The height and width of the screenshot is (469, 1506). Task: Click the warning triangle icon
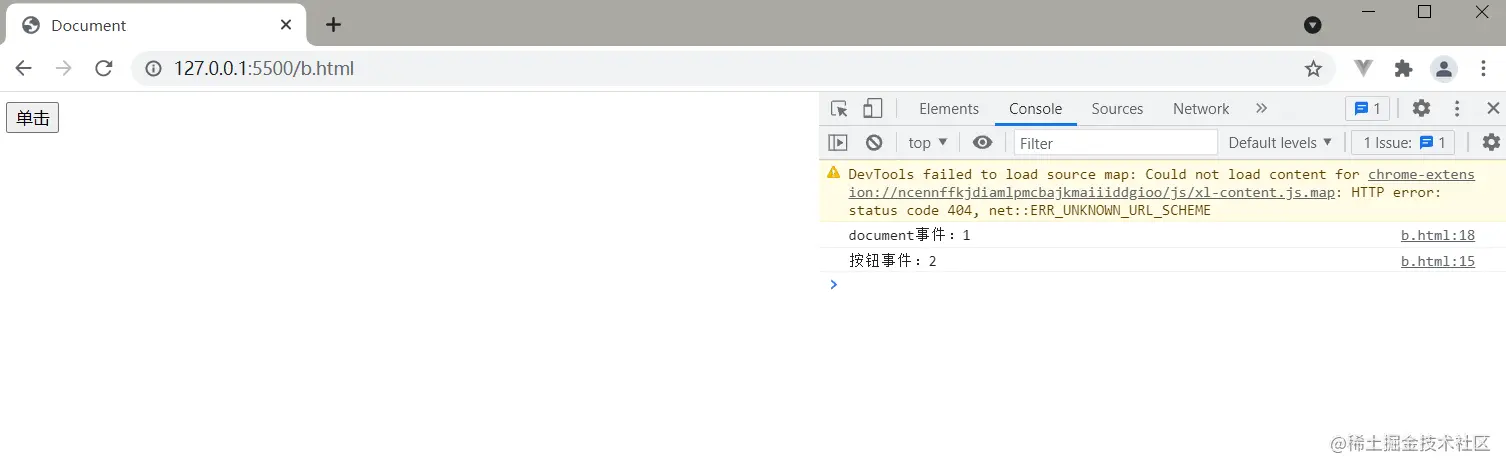(x=834, y=173)
